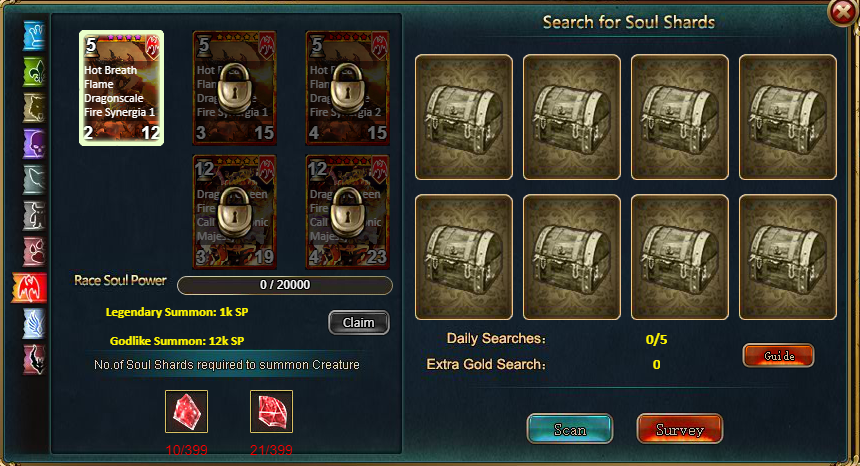Viewport: 860px width, 466px height.
Task: Select the green fleur-de-lis race banner
Action: point(34,72)
